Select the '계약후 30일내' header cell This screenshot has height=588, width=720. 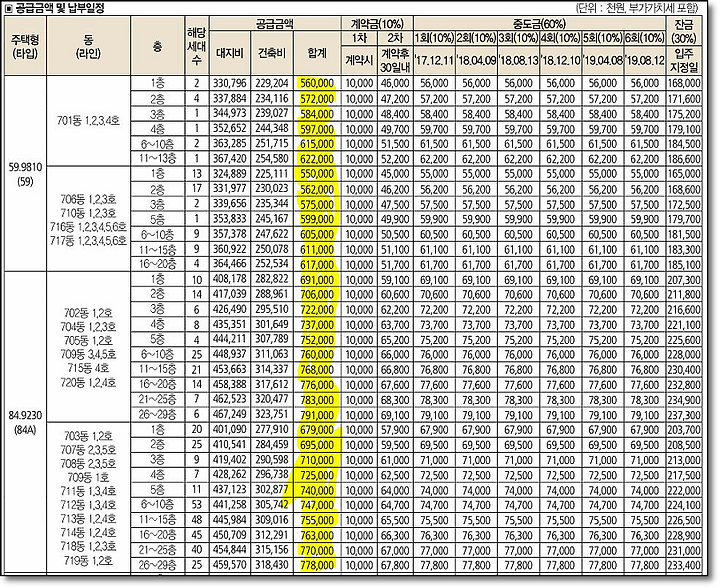(x=395, y=61)
